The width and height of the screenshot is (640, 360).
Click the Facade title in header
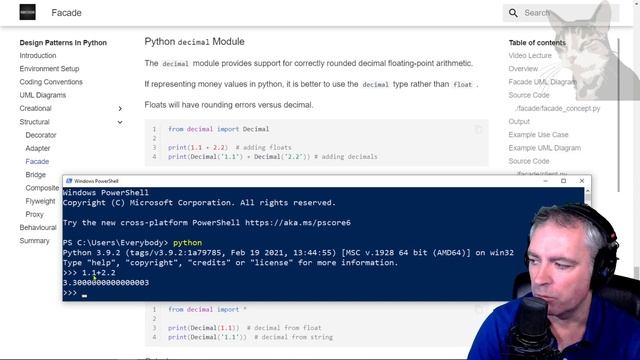(x=67, y=13)
